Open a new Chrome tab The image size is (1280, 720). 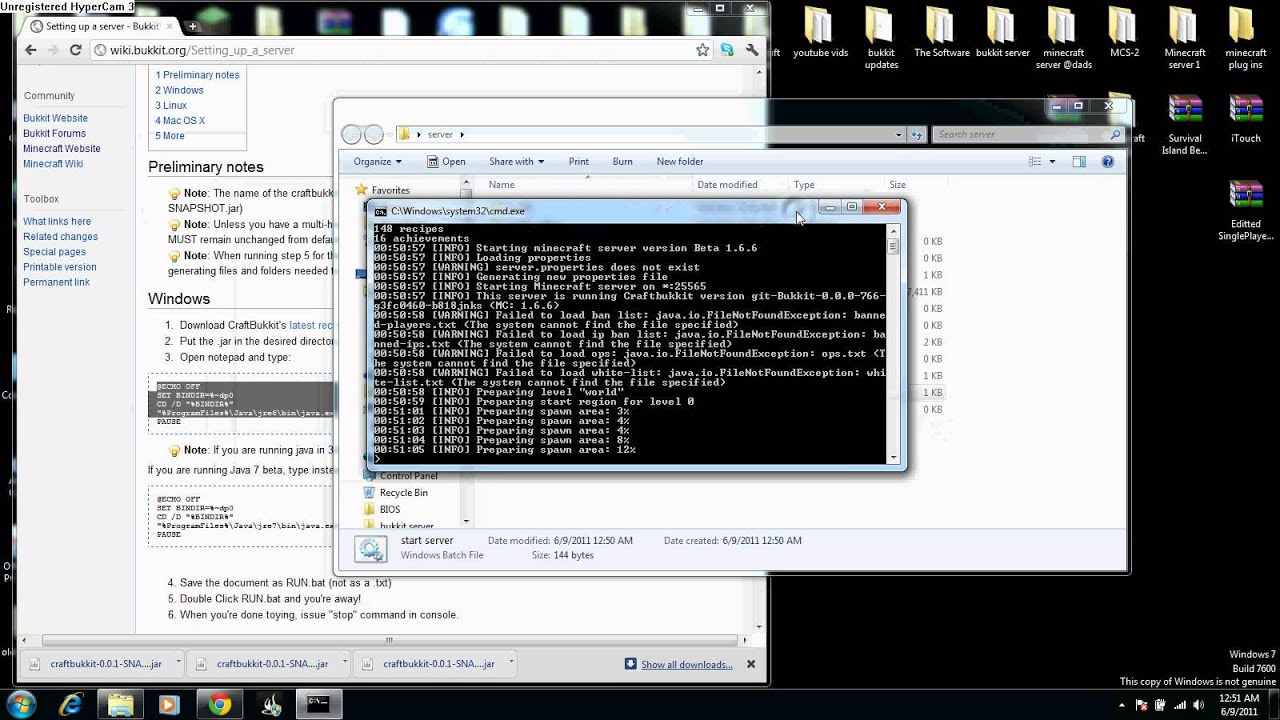[x=193, y=26]
